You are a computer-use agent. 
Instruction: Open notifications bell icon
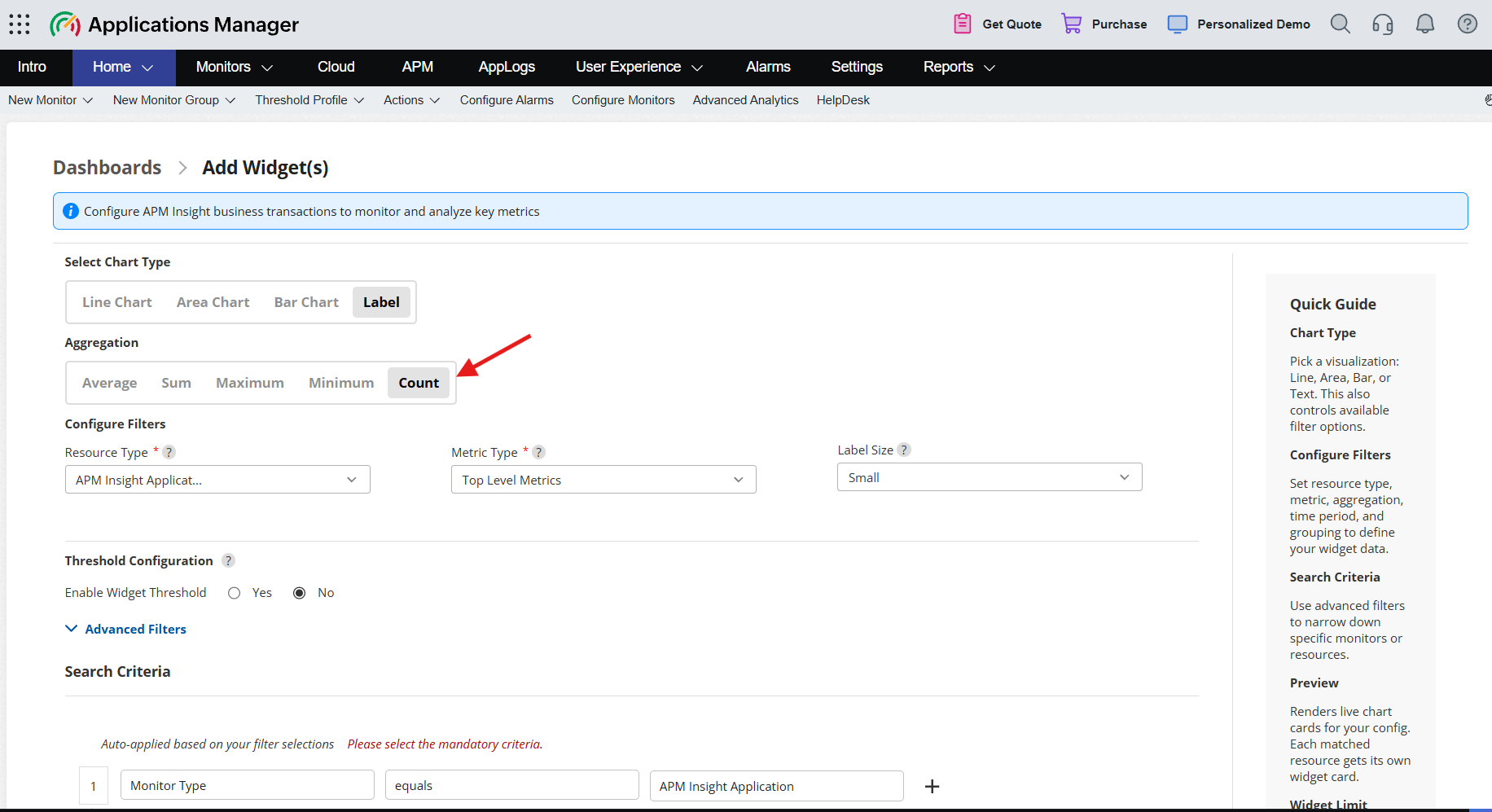click(x=1425, y=24)
